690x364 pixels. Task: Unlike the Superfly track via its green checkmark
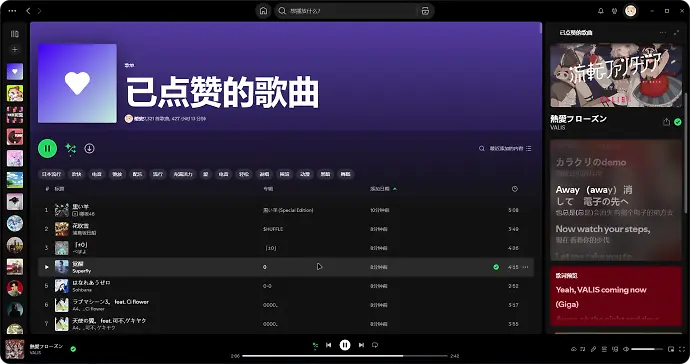point(496,267)
